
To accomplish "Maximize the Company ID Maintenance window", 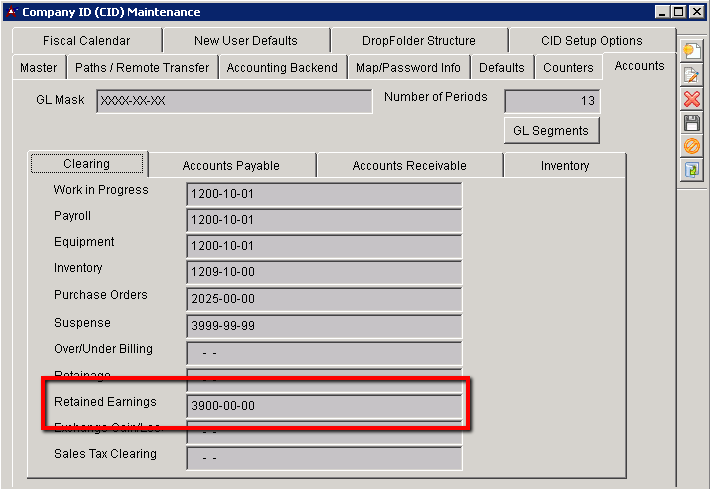I will tap(679, 12).
